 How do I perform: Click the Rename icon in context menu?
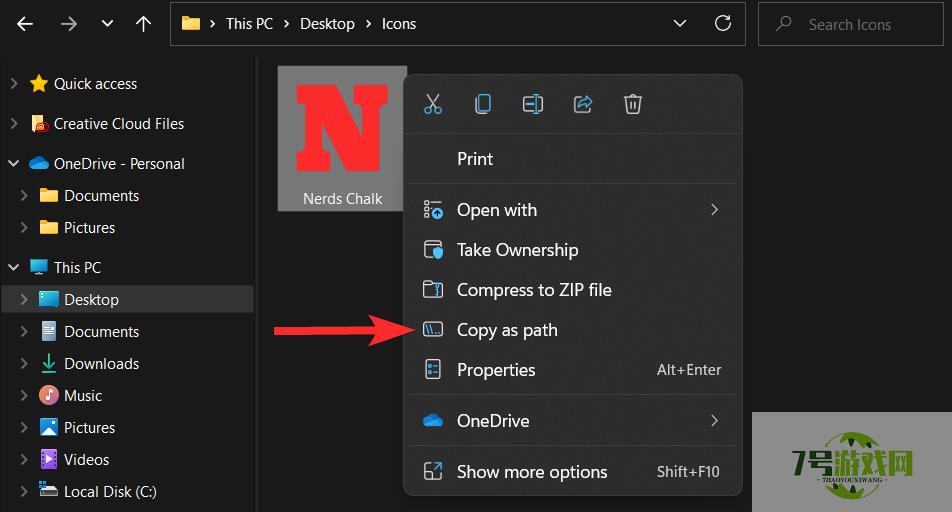pos(533,104)
